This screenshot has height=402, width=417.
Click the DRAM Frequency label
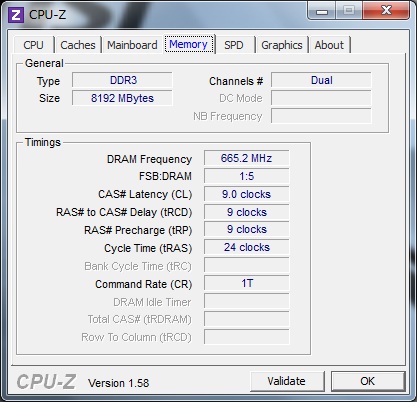tap(149, 159)
